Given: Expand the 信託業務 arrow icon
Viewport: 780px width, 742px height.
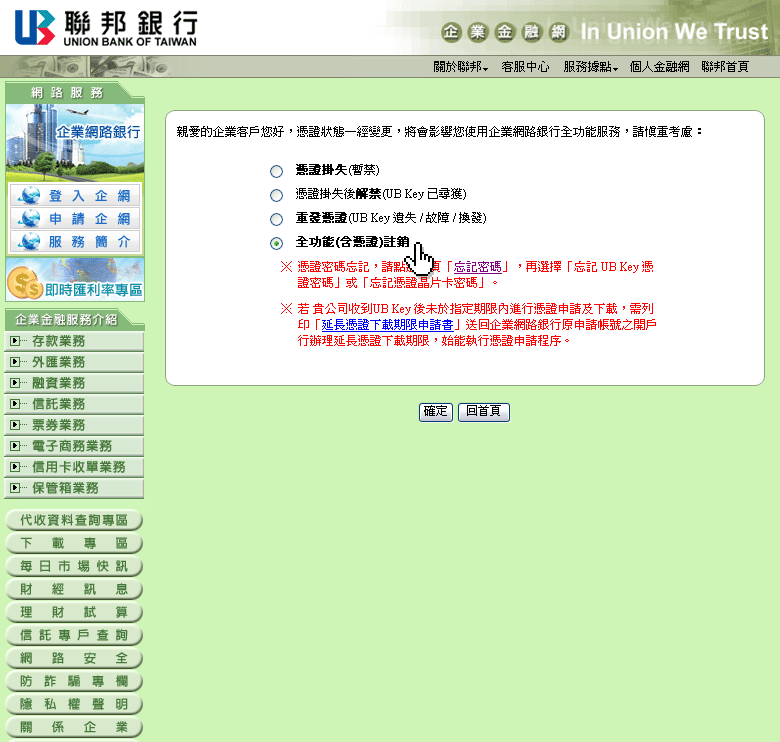Looking at the screenshot, I should point(15,403).
